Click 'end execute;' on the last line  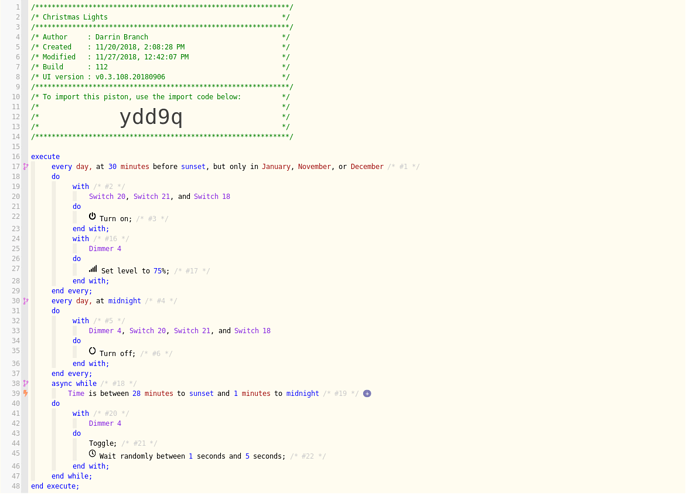point(55,486)
